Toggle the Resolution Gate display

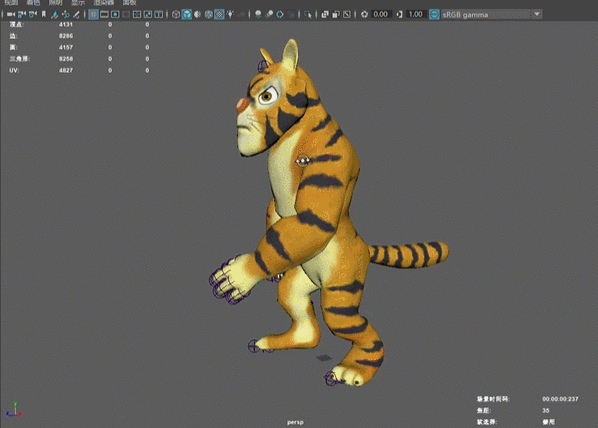[x=115, y=14]
